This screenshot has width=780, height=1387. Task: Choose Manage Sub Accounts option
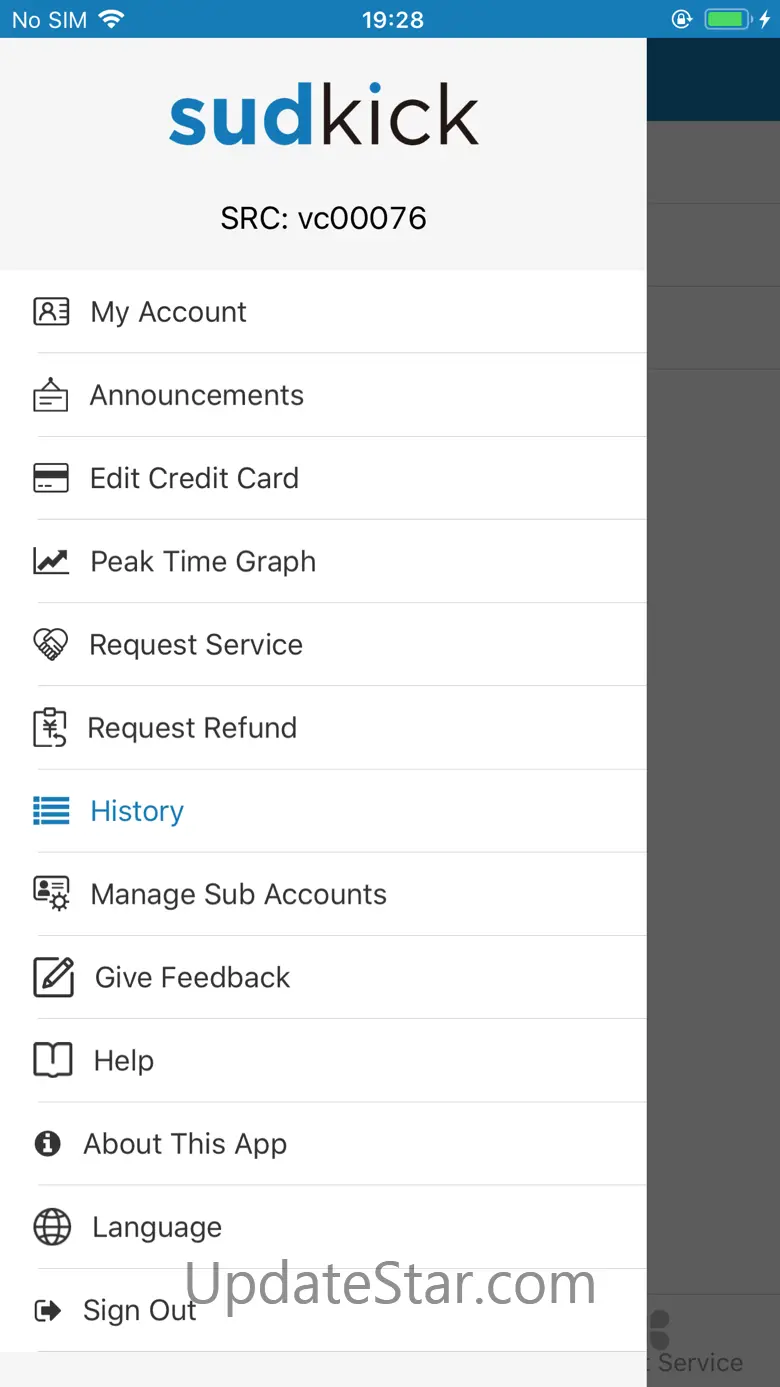(238, 894)
